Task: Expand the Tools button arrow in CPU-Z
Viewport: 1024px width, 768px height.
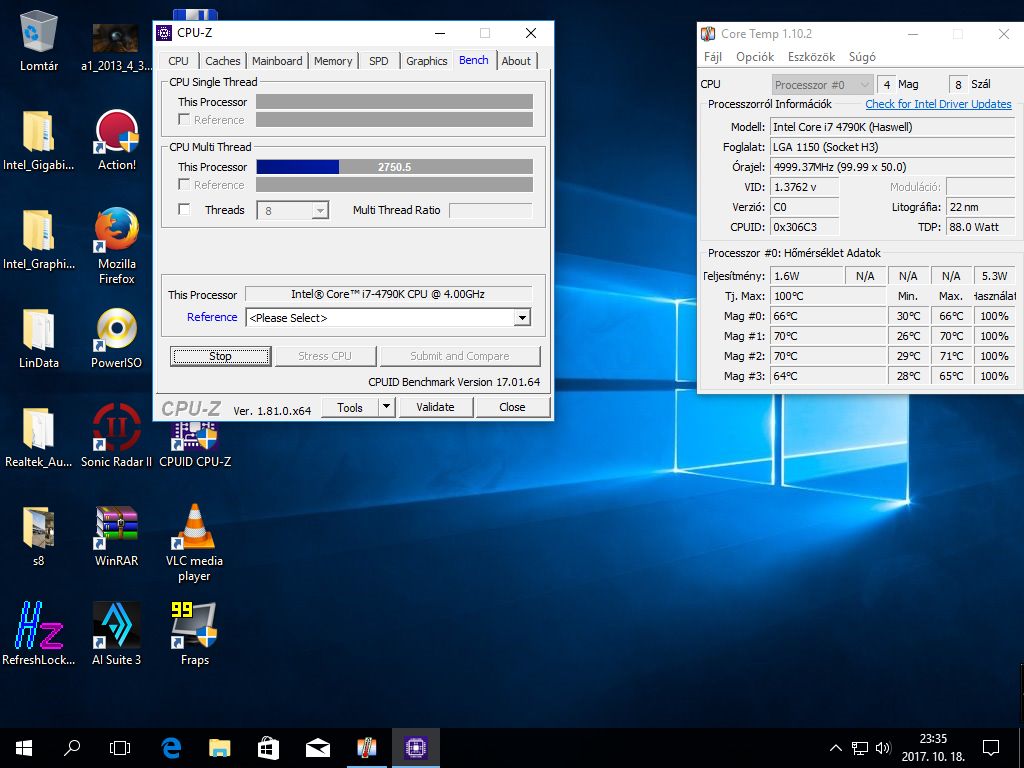Action: (387, 407)
